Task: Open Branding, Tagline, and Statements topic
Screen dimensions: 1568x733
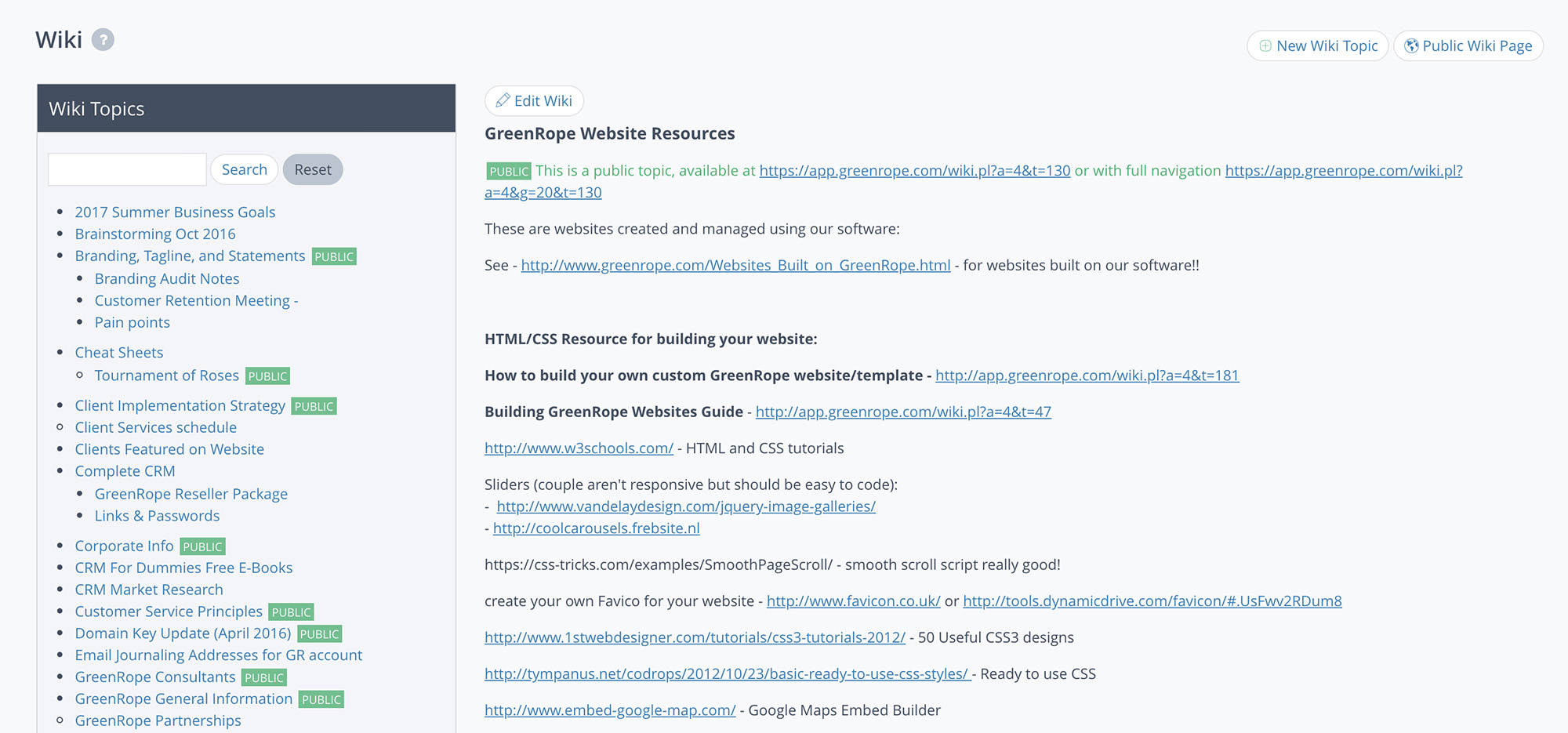Action: click(190, 256)
